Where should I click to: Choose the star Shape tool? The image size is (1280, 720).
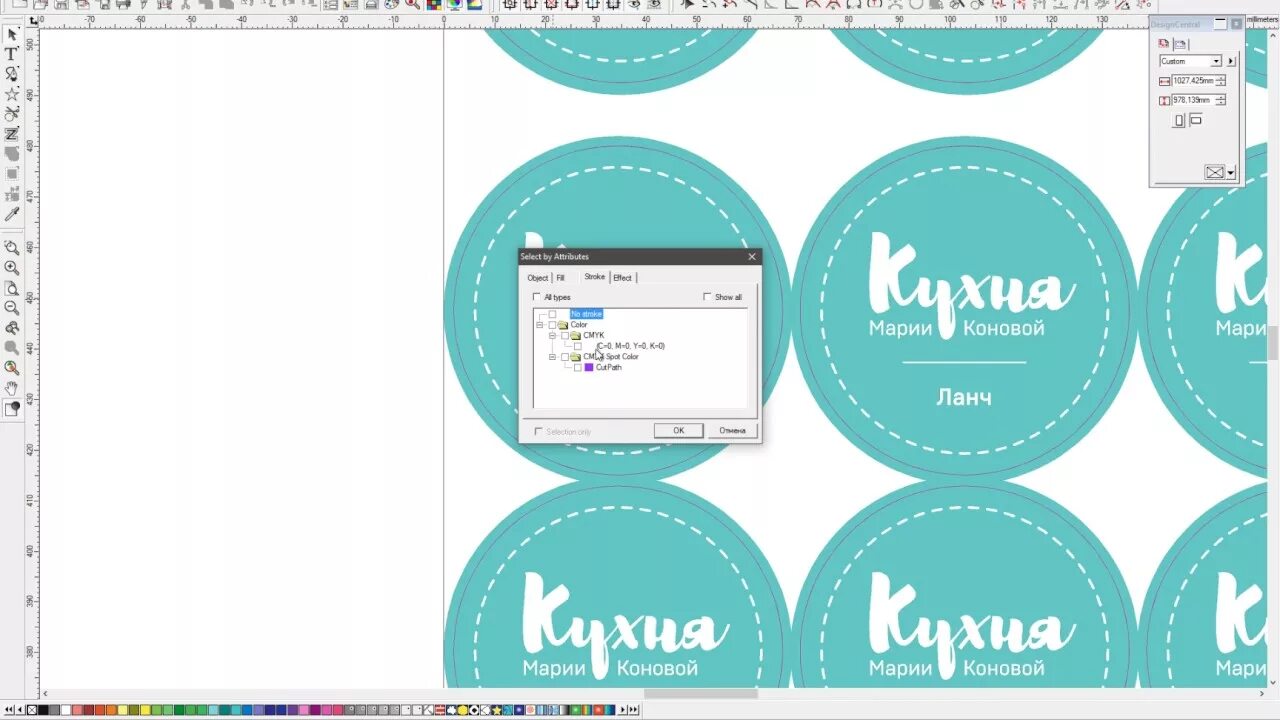coord(12,94)
